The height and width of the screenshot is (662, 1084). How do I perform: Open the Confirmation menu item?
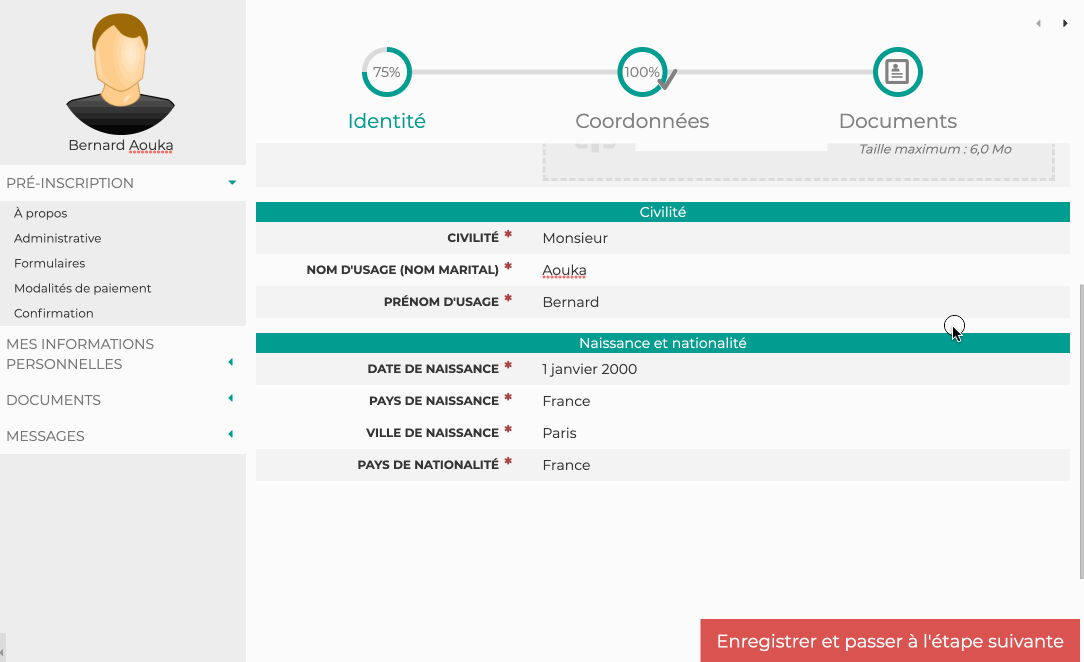pos(53,313)
